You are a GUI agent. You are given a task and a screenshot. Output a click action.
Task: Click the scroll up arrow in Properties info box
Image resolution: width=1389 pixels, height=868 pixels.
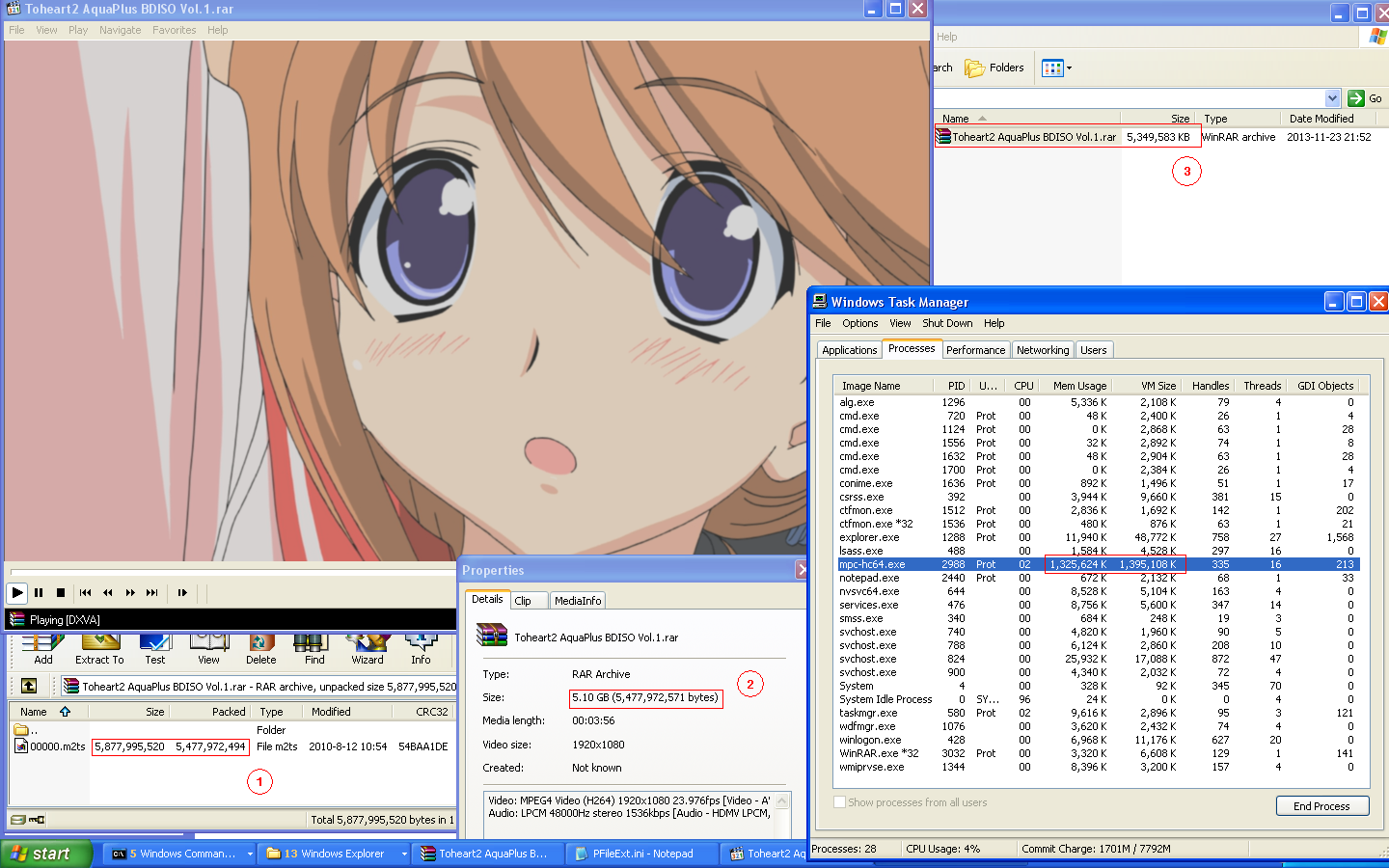click(x=782, y=800)
